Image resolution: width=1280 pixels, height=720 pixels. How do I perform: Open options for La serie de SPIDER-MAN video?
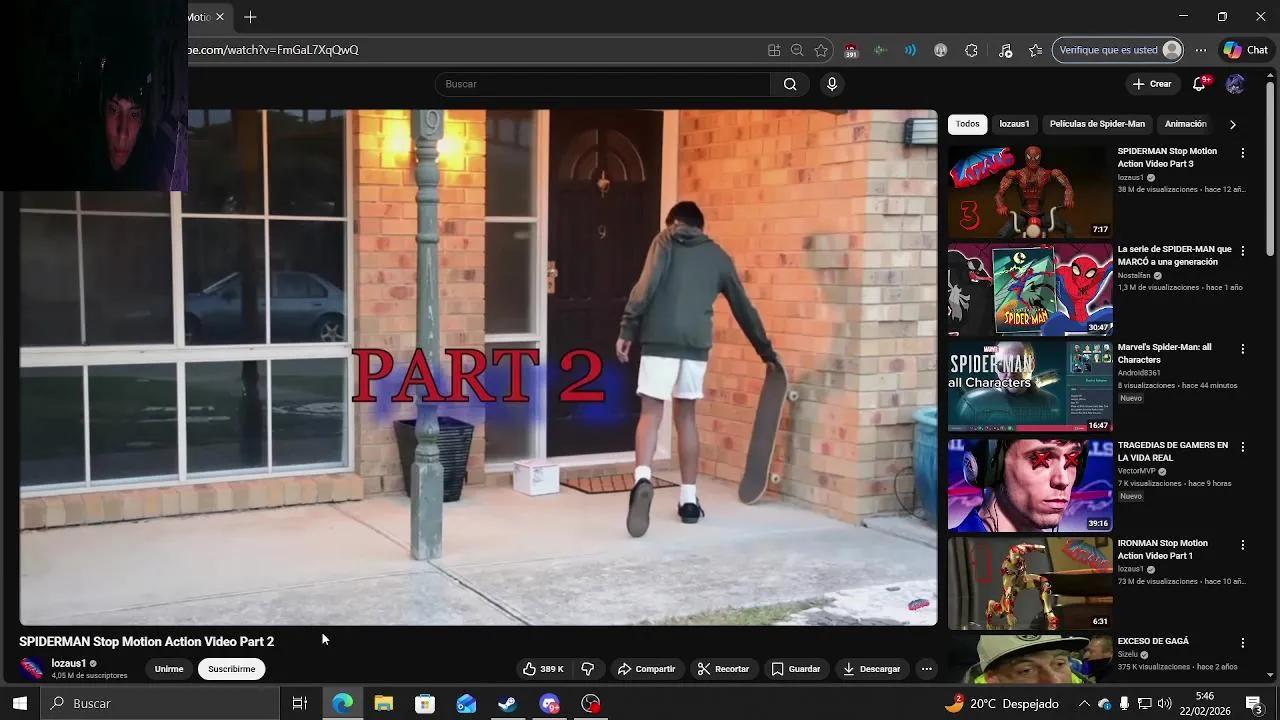(x=1243, y=251)
